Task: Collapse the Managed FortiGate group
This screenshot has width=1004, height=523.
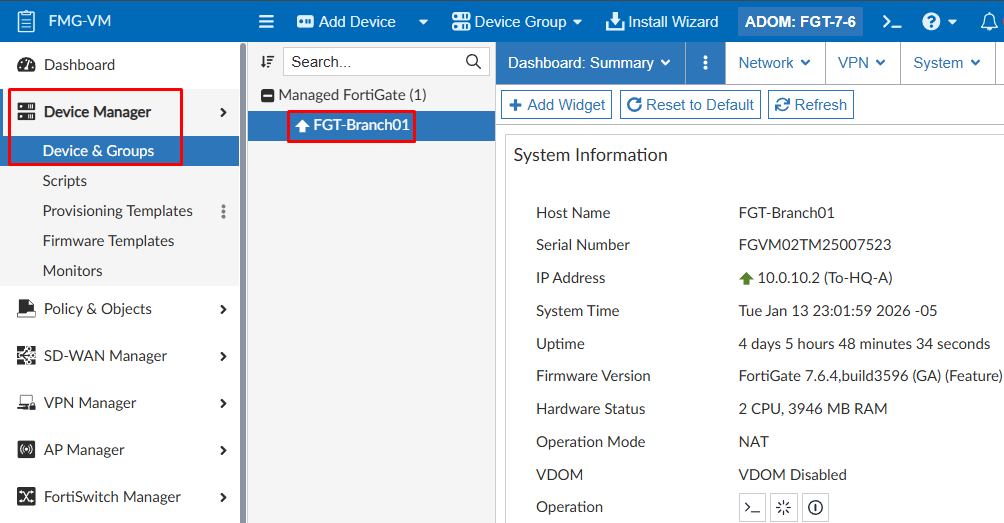Action: [x=268, y=95]
